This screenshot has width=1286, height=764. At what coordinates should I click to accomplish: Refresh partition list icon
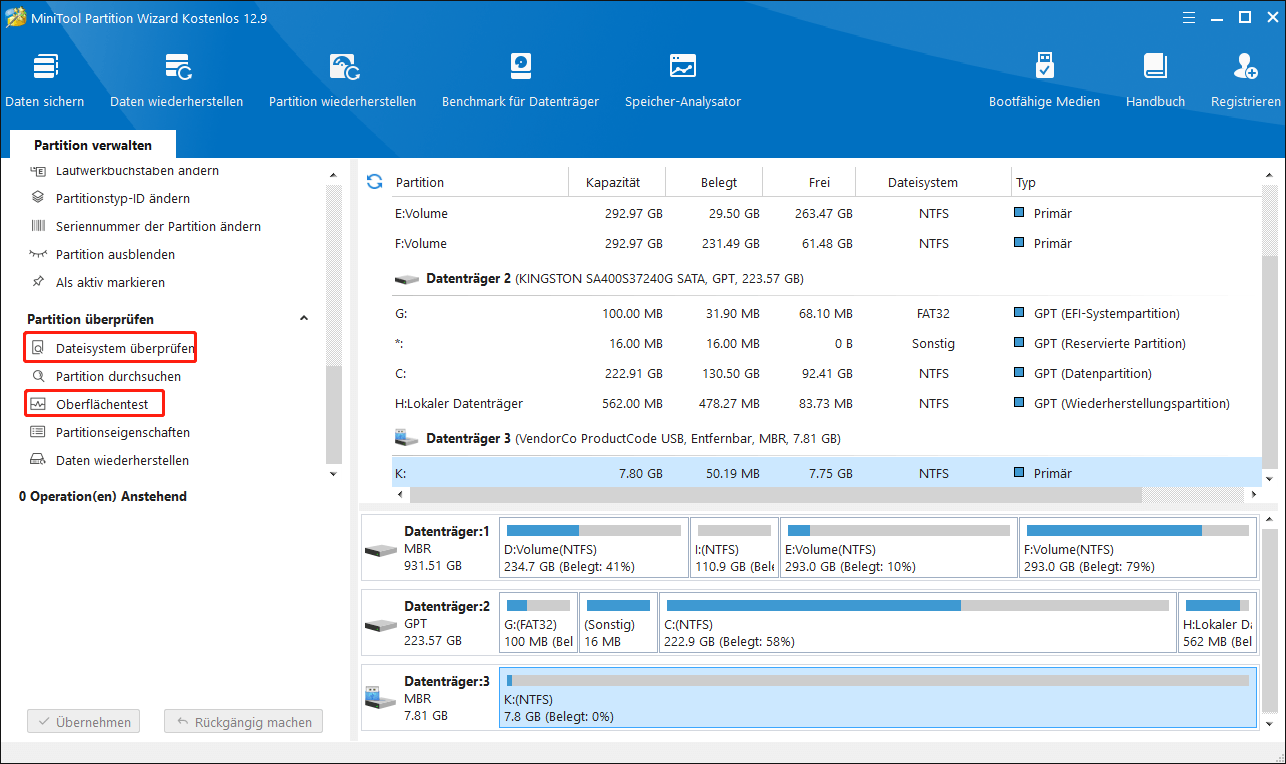pos(375,181)
